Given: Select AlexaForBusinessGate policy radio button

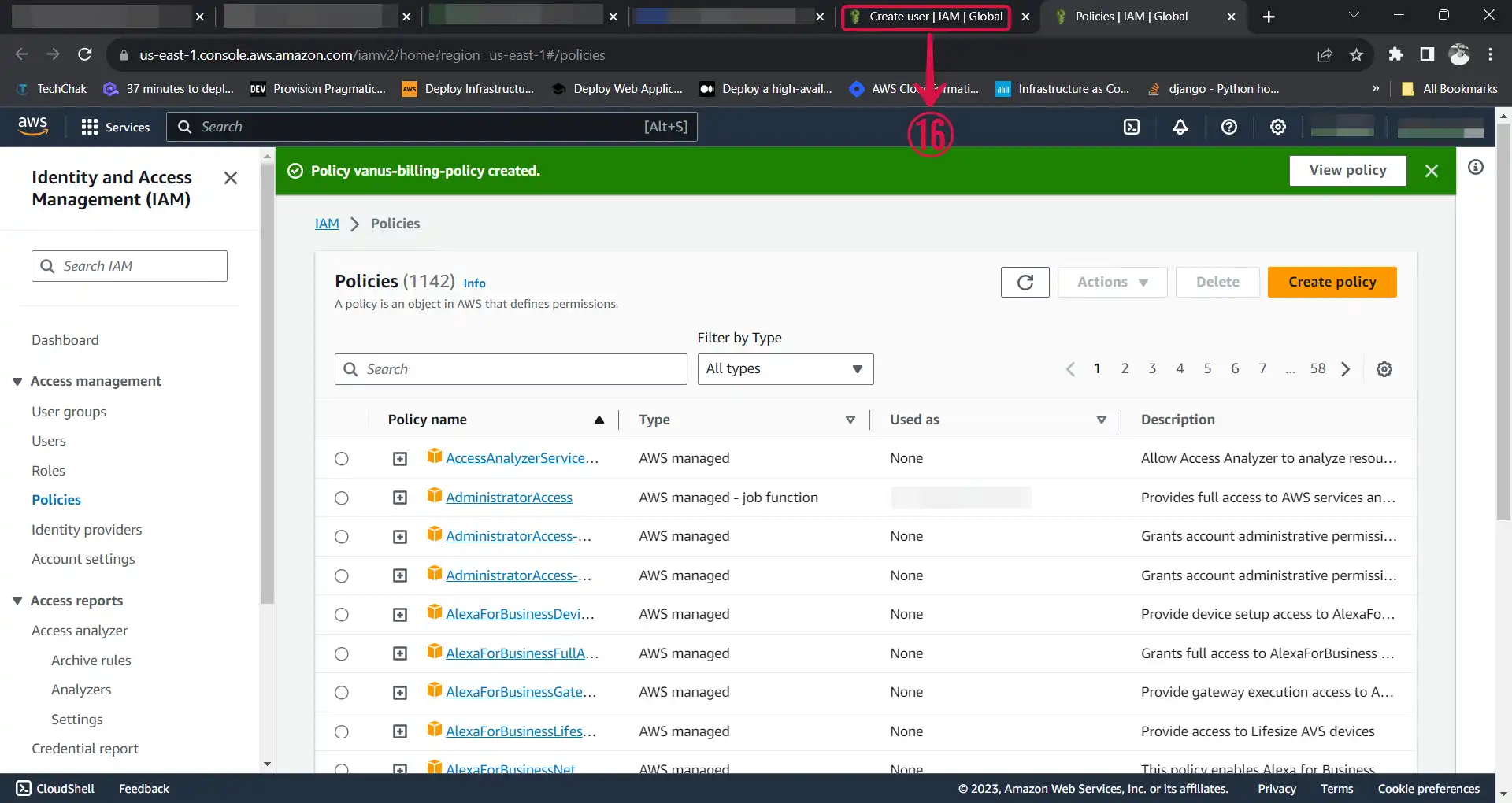Looking at the screenshot, I should pyautogui.click(x=341, y=693).
